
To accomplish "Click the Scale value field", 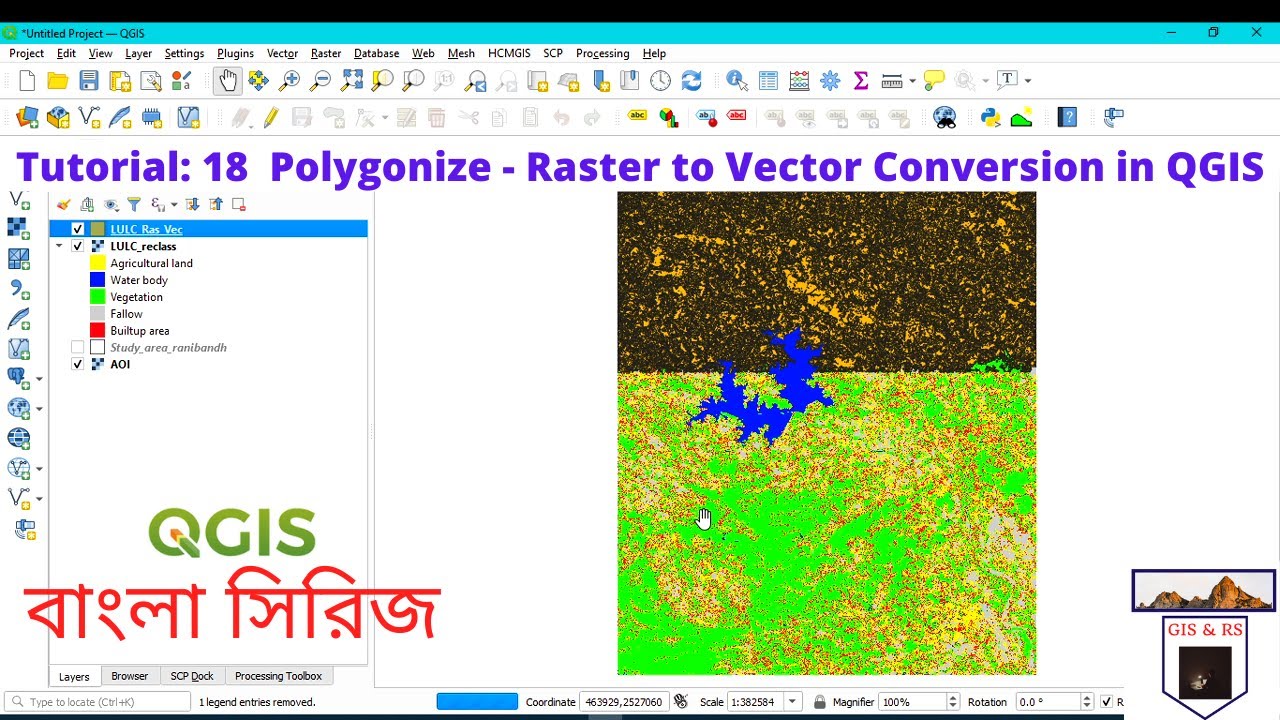I will 756,702.
